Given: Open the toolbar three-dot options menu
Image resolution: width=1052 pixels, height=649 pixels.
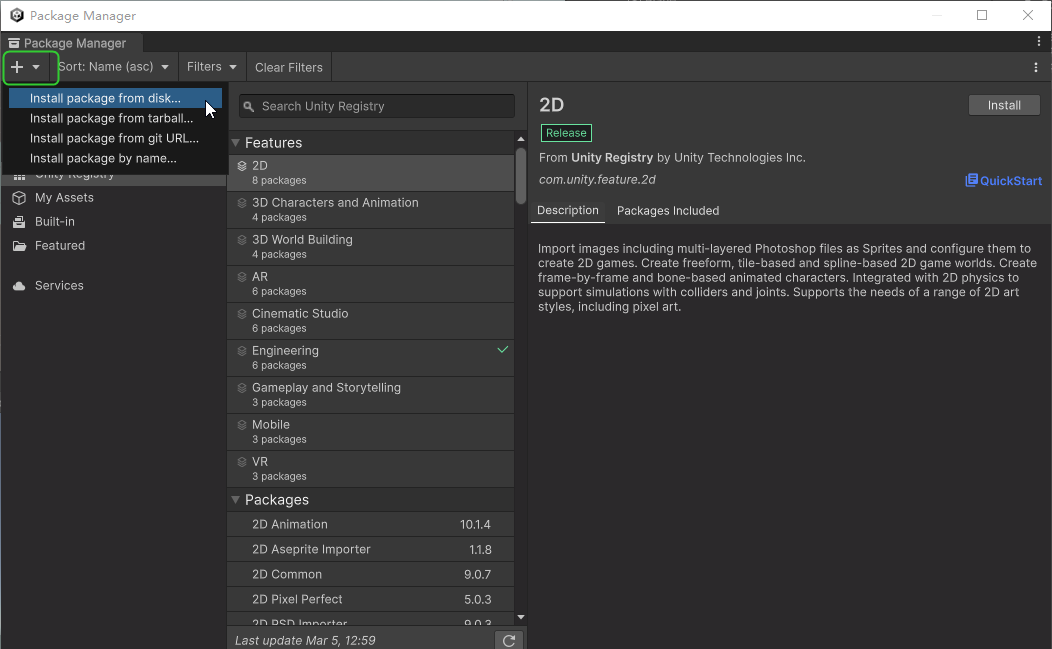Looking at the screenshot, I should (x=1036, y=67).
